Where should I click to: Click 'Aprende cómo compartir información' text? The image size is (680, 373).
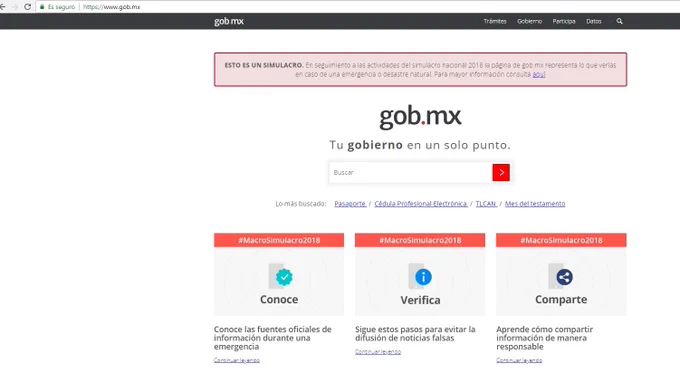click(544, 338)
